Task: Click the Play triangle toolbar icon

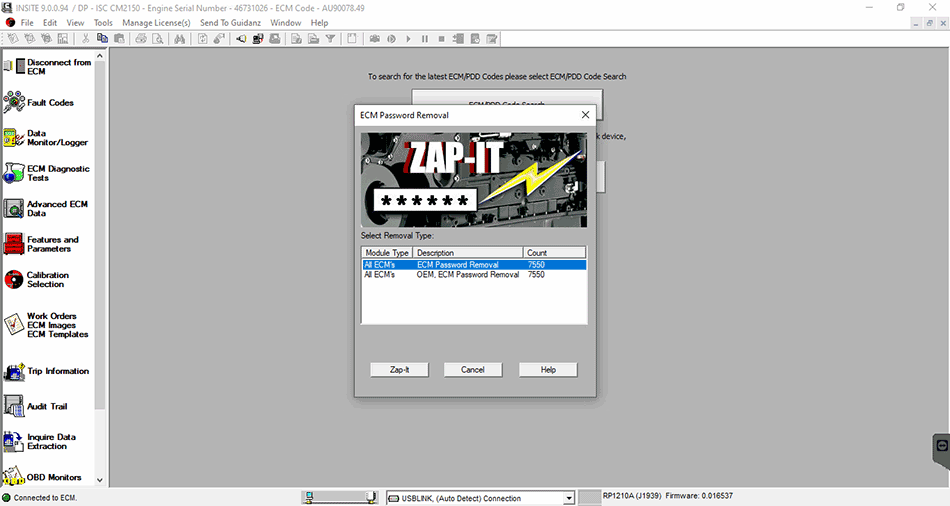Action: pos(408,39)
